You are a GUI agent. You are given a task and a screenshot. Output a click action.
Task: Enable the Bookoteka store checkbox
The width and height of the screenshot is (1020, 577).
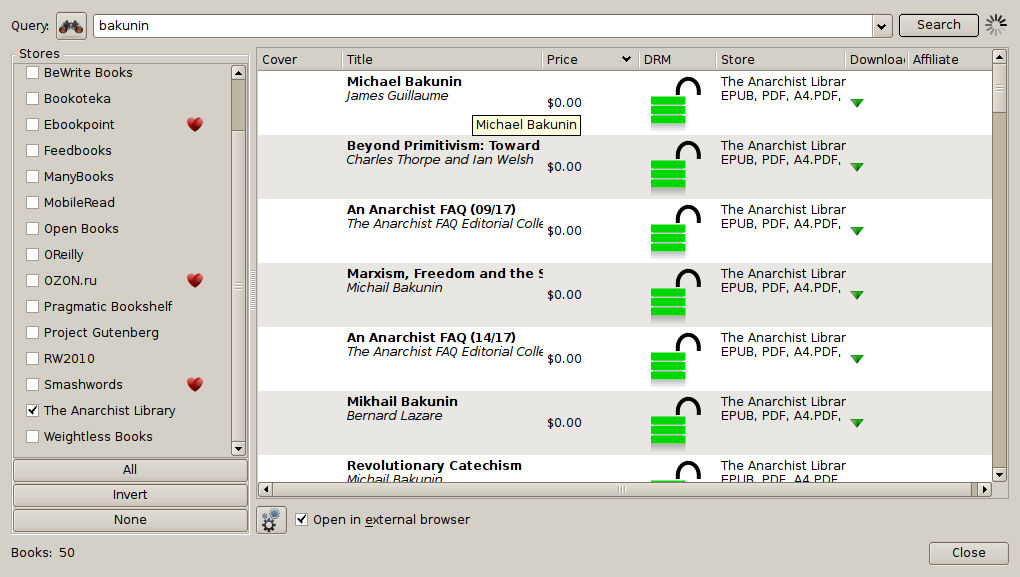pos(32,98)
